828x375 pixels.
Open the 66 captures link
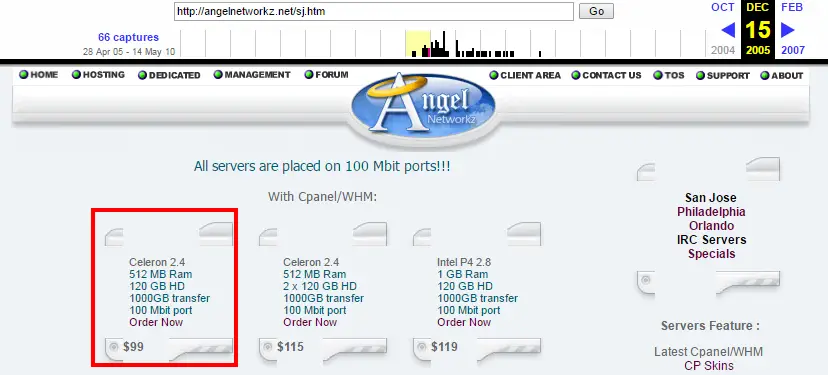(128, 38)
